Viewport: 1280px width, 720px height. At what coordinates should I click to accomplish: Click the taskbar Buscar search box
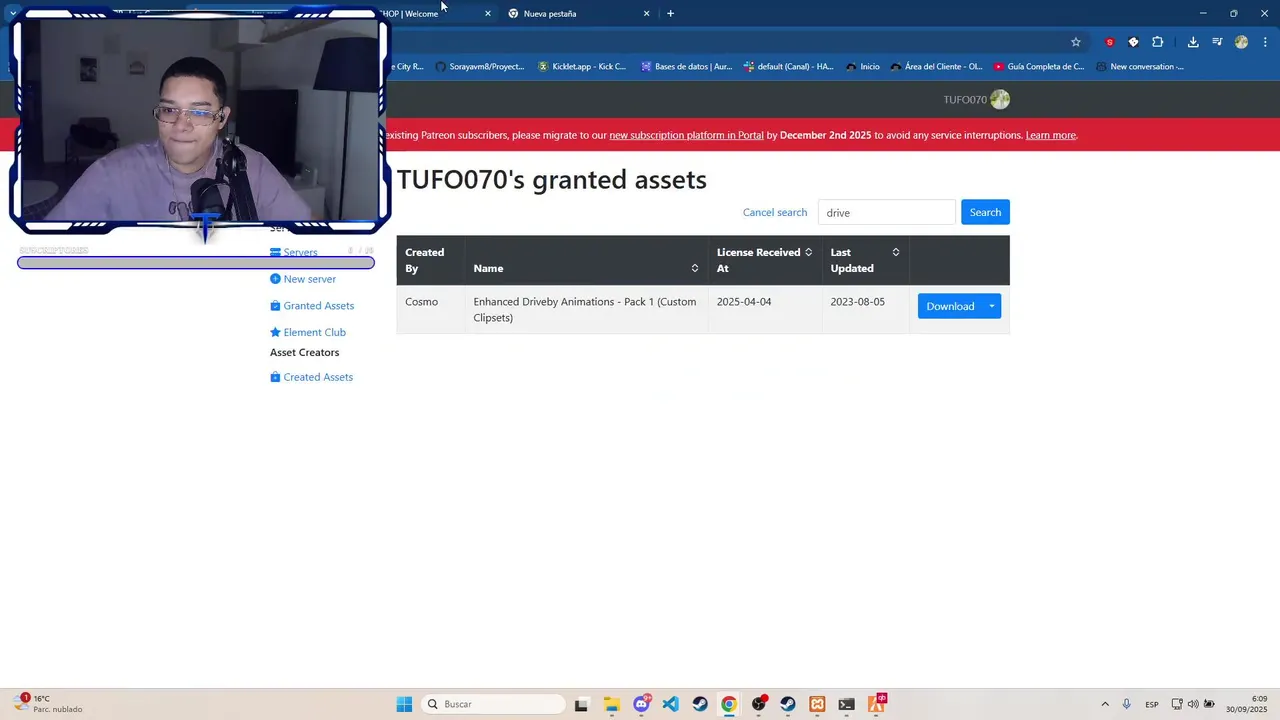(x=494, y=704)
